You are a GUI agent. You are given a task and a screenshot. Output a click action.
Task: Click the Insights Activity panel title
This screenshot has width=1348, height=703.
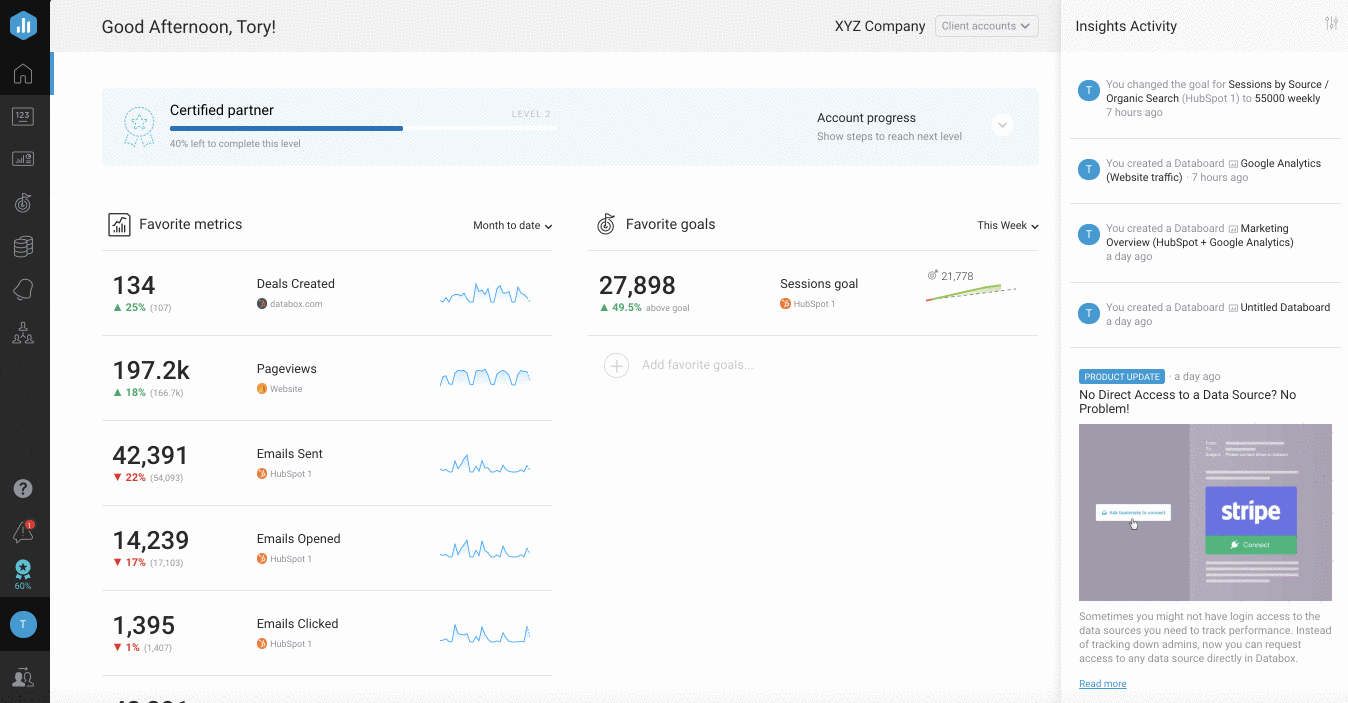(1126, 26)
